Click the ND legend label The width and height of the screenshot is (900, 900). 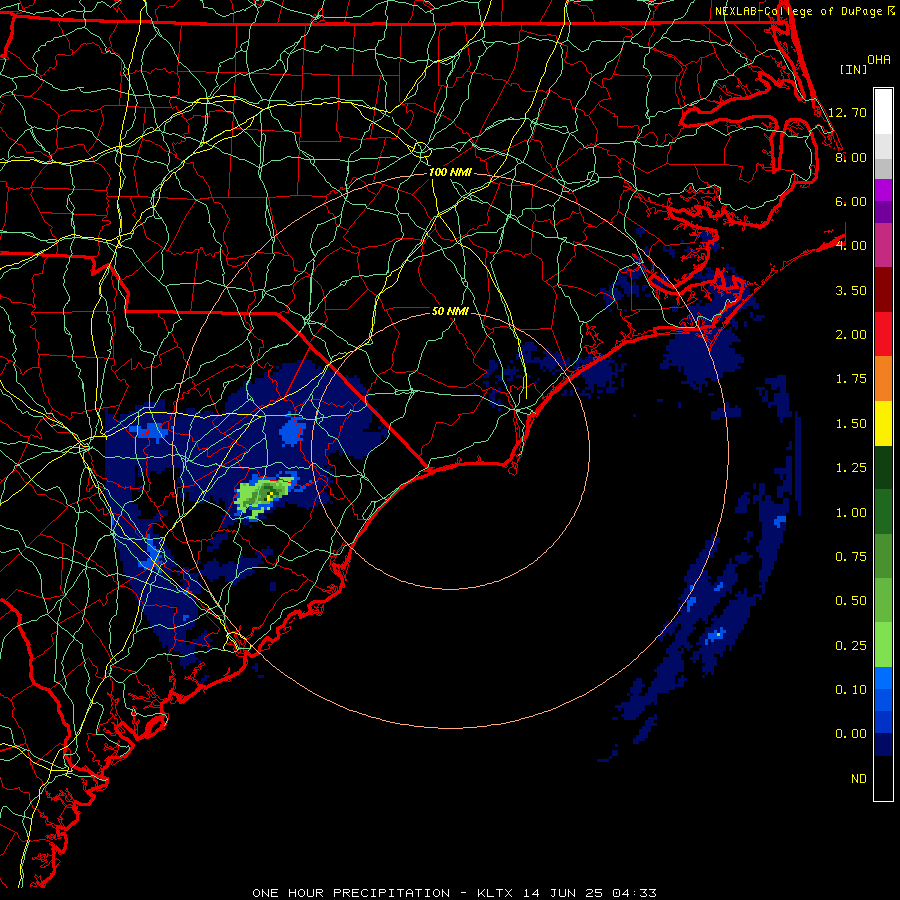[859, 779]
